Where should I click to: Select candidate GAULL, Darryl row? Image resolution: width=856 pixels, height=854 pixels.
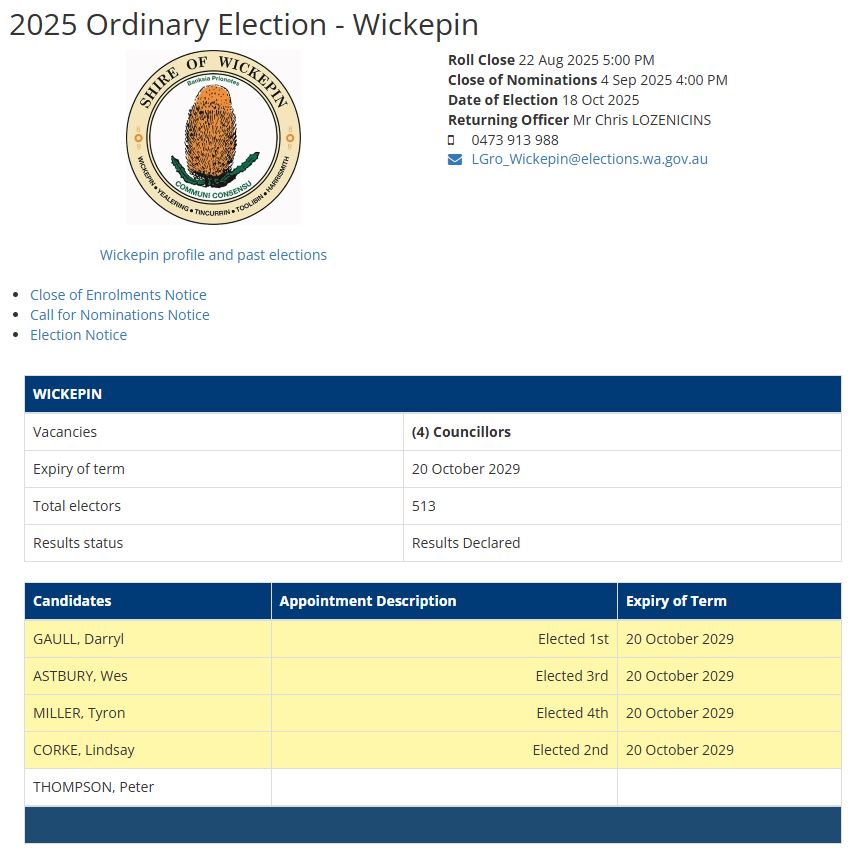click(78, 639)
